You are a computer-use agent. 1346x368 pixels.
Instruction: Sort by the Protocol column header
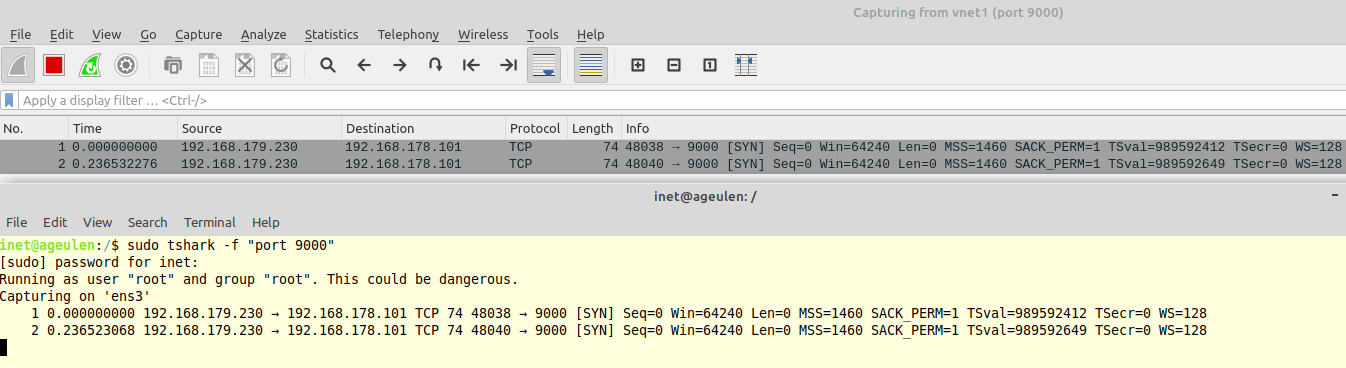535,128
